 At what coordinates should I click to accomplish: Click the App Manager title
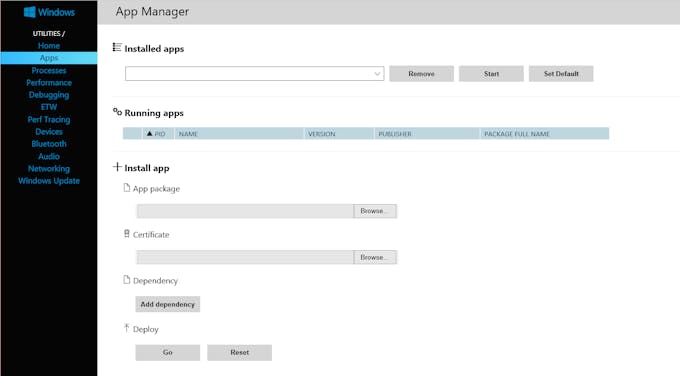click(x=152, y=12)
